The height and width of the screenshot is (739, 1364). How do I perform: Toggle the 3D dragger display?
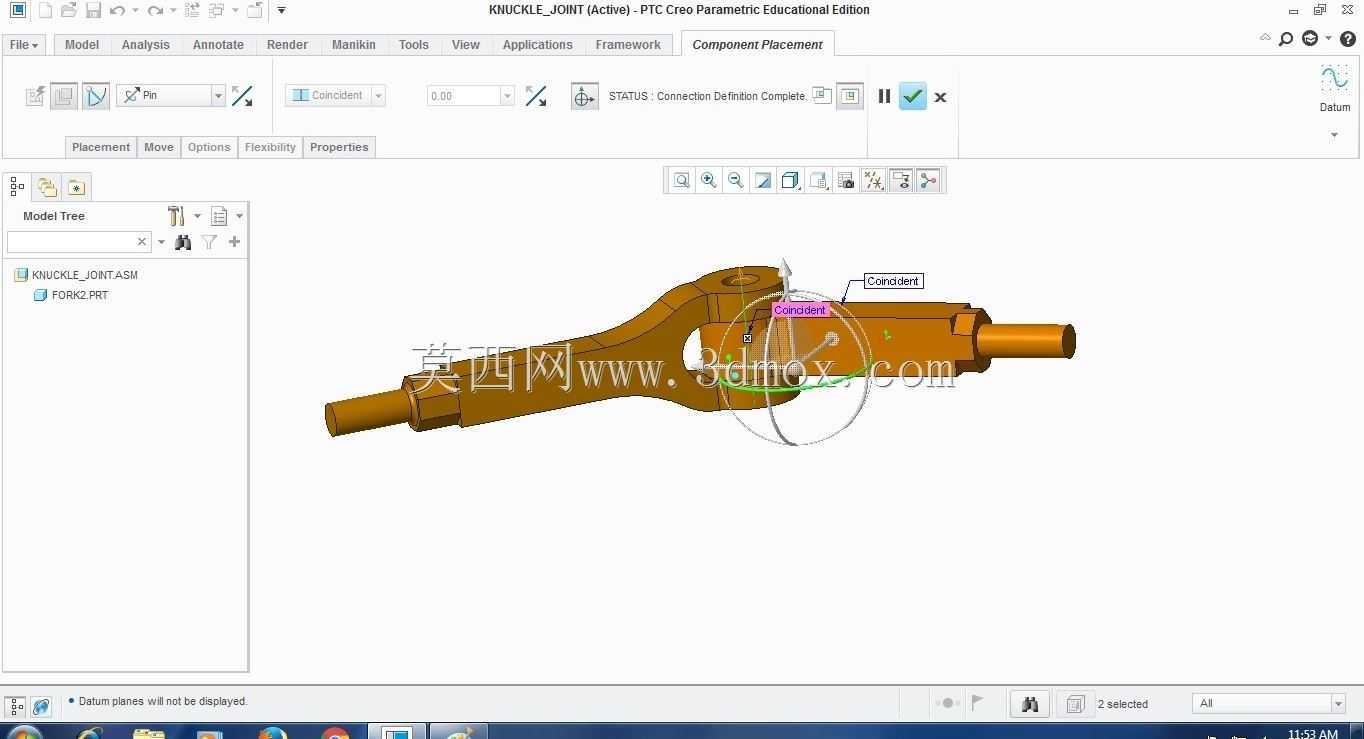[x=584, y=96]
